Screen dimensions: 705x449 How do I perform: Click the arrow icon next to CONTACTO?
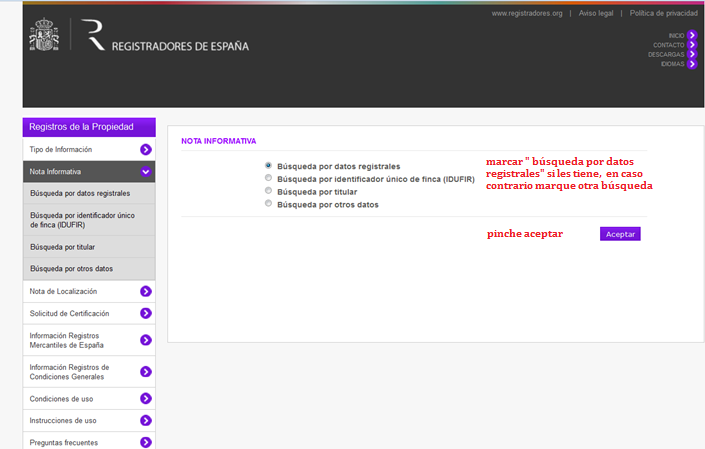click(692, 45)
